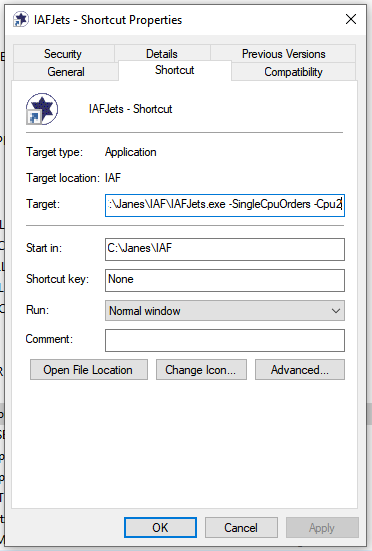This screenshot has width=372, height=551.
Task: Click the 'Application' target type value
Action: coord(131,152)
